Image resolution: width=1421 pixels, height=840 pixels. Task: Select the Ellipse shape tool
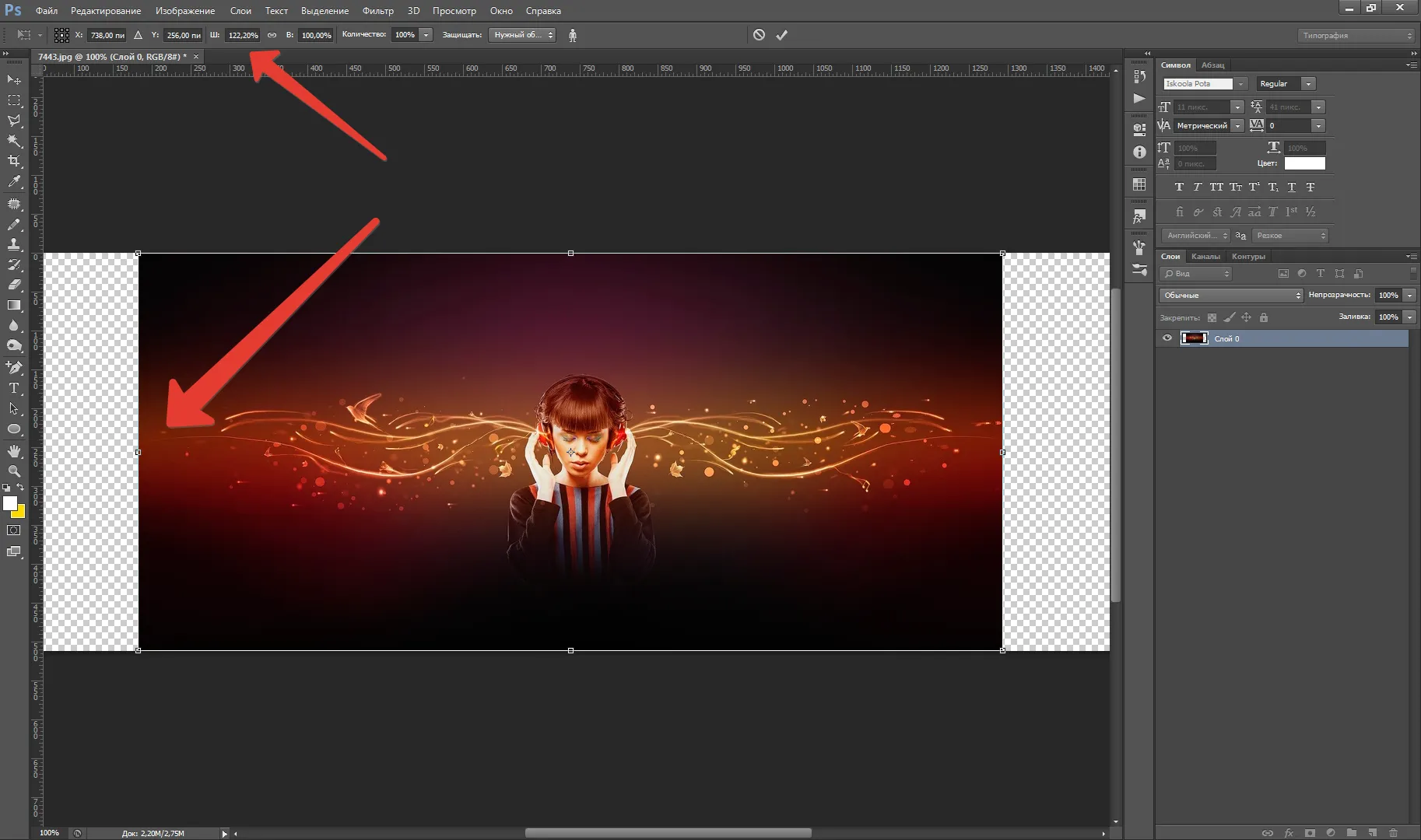click(14, 429)
